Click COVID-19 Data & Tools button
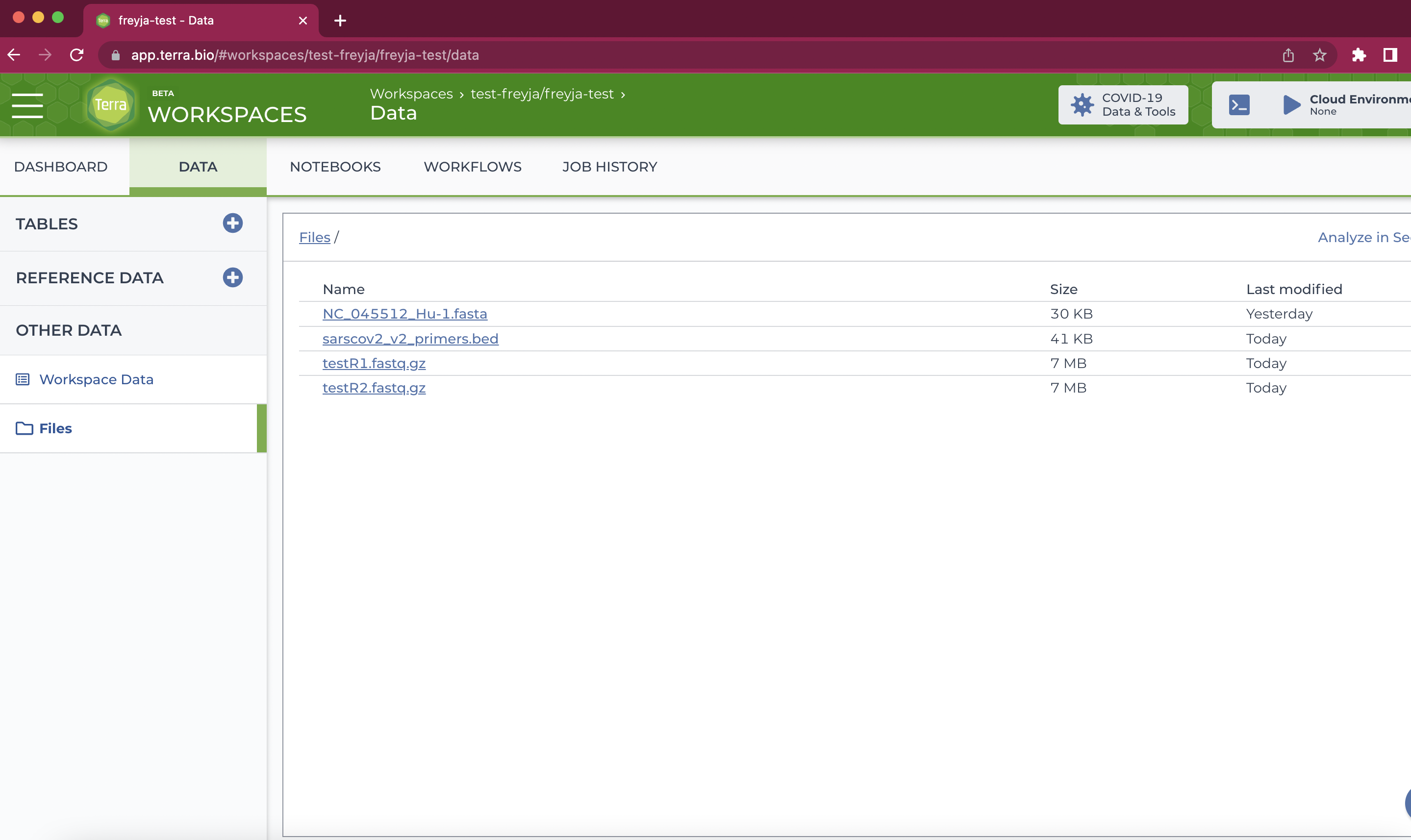The width and height of the screenshot is (1411, 840). coord(1123,105)
